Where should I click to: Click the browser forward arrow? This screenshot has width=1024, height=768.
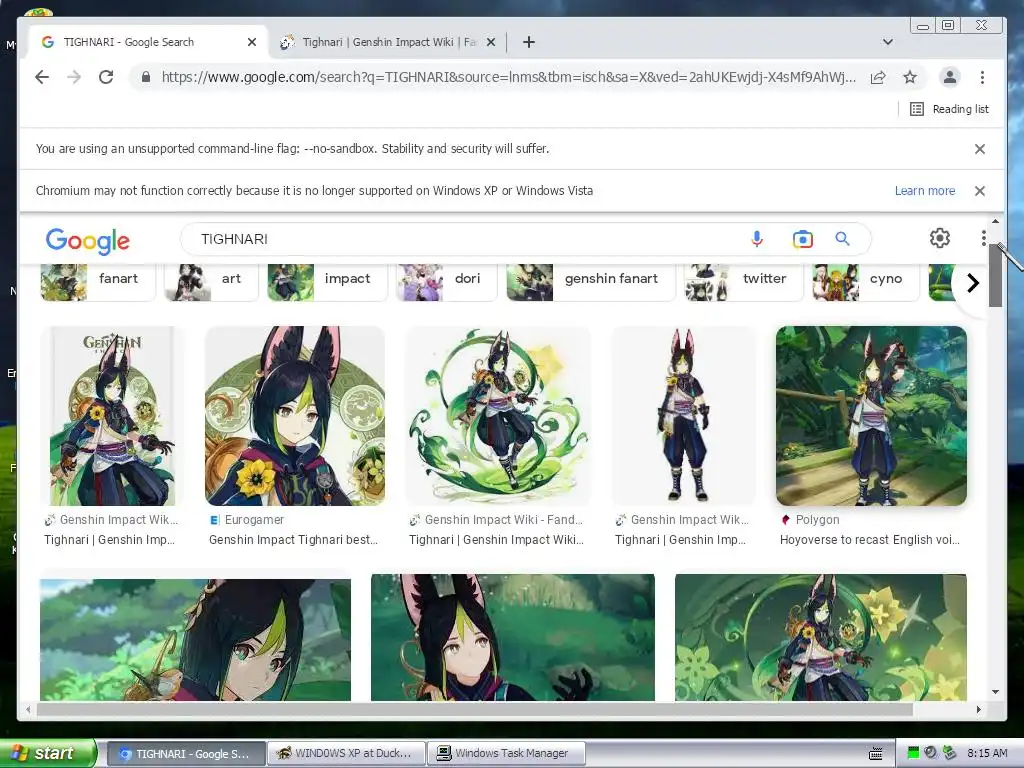pyautogui.click(x=74, y=77)
